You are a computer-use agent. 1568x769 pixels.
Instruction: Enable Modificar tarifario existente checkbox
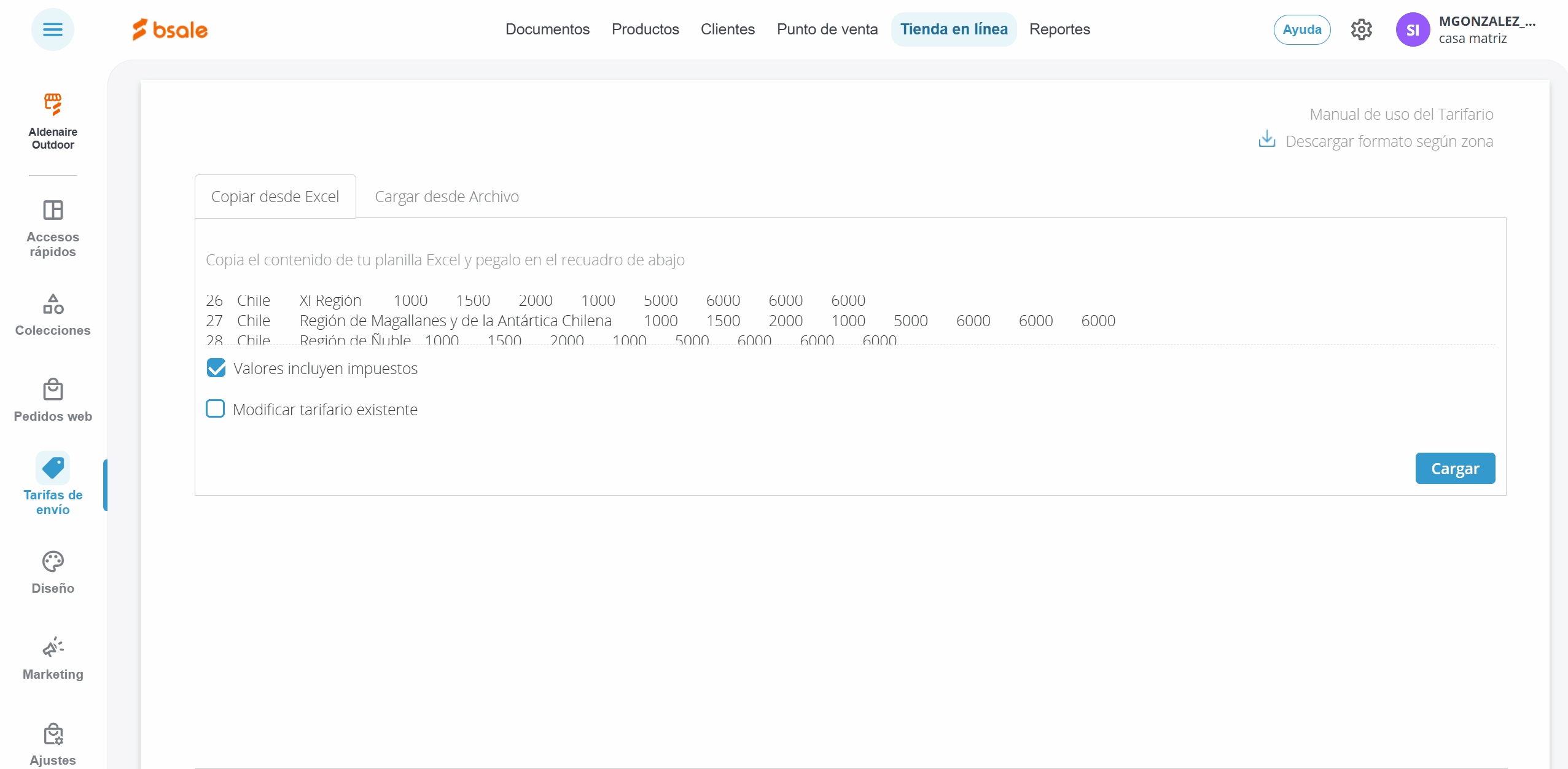(x=215, y=409)
